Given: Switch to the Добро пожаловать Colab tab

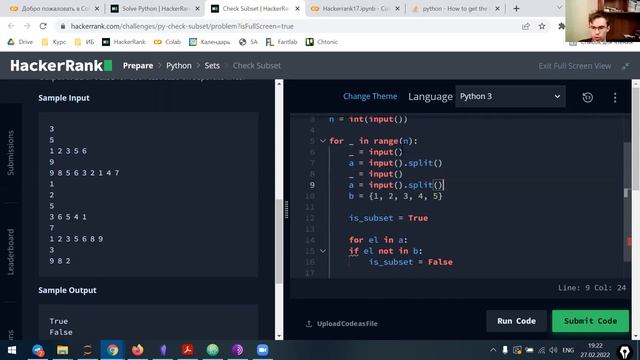Looking at the screenshot, I should pos(55,8).
